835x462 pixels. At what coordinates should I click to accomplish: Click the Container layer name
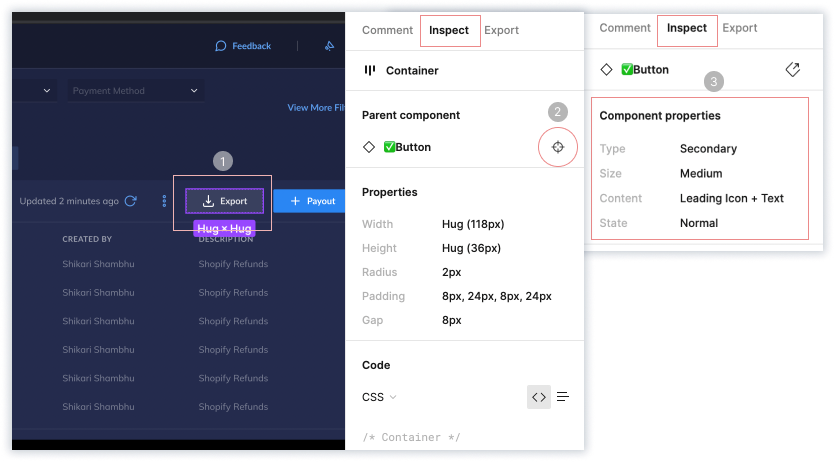point(412,70)
